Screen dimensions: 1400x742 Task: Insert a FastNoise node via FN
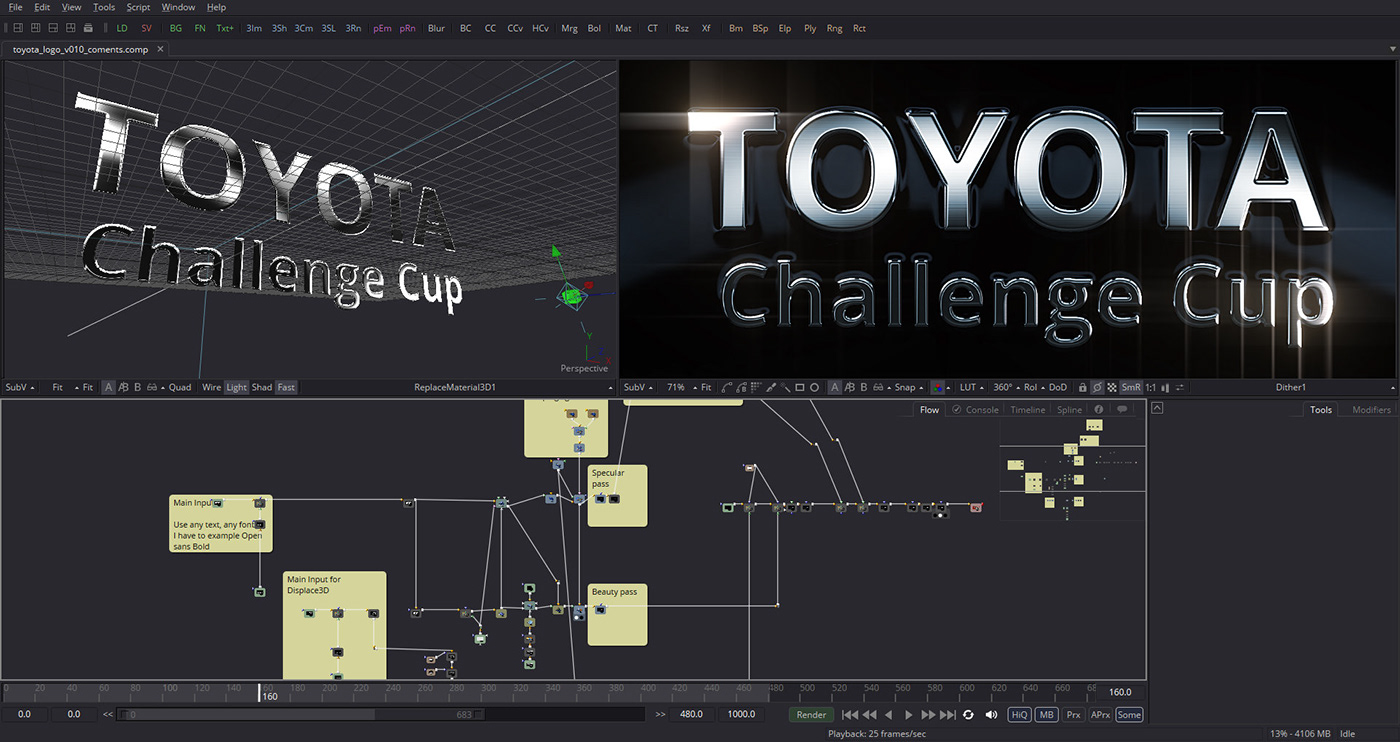200,28
